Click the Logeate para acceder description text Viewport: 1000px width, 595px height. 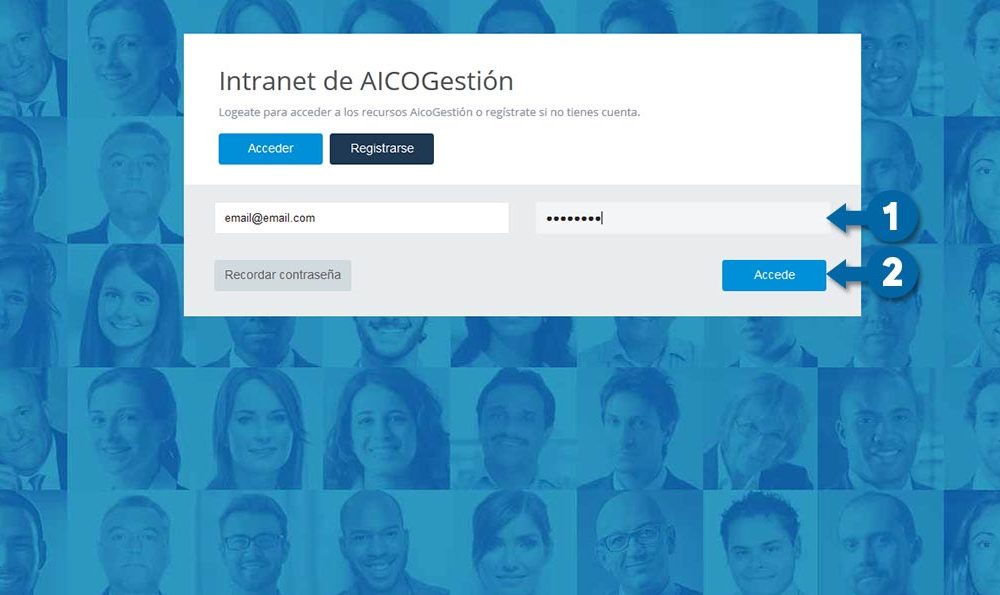click(x=429, y=112)
